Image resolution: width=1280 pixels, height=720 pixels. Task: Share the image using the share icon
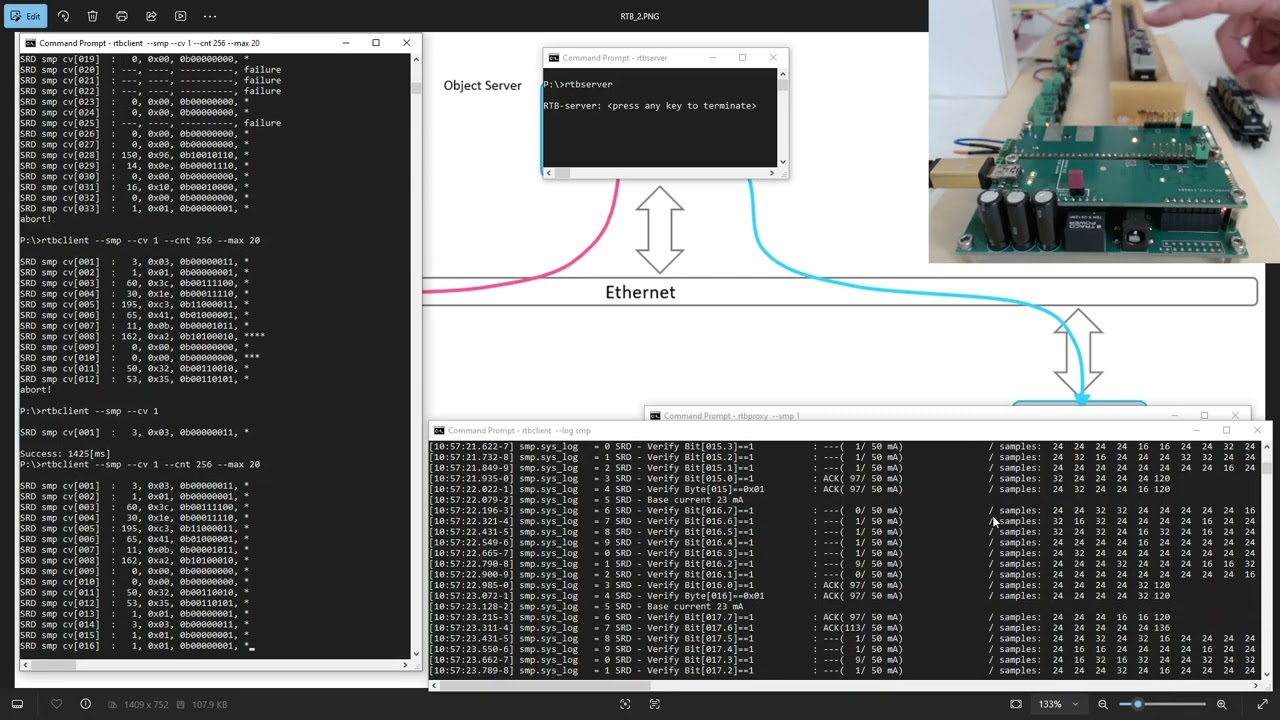[151, 16]
